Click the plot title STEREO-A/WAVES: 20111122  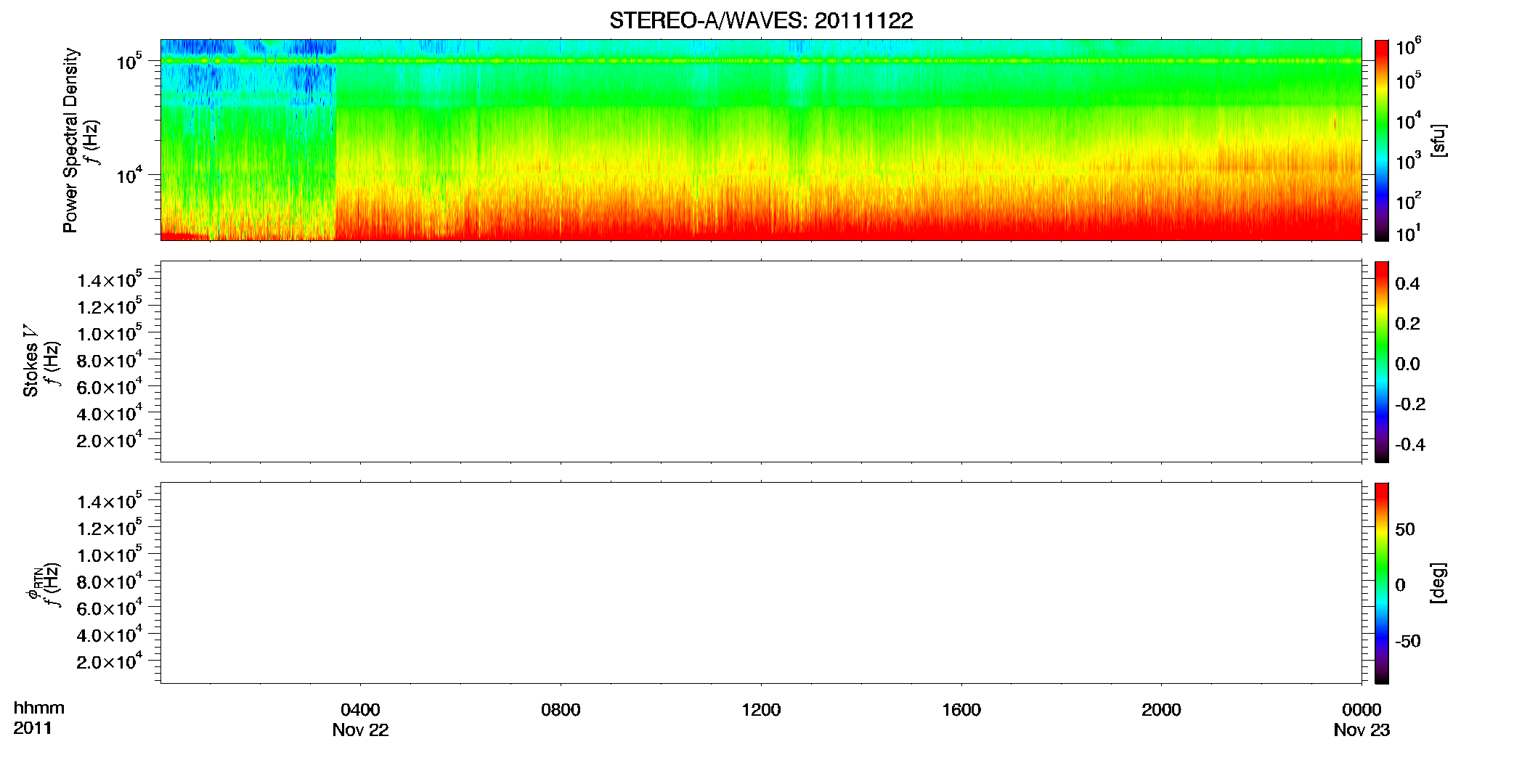coord(761,21)
